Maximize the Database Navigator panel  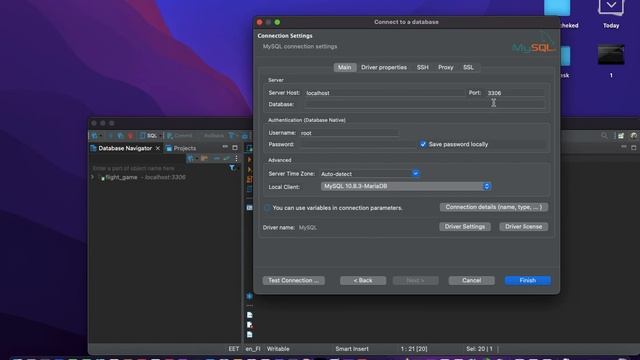pyautogui.click(x=235, y=148)
